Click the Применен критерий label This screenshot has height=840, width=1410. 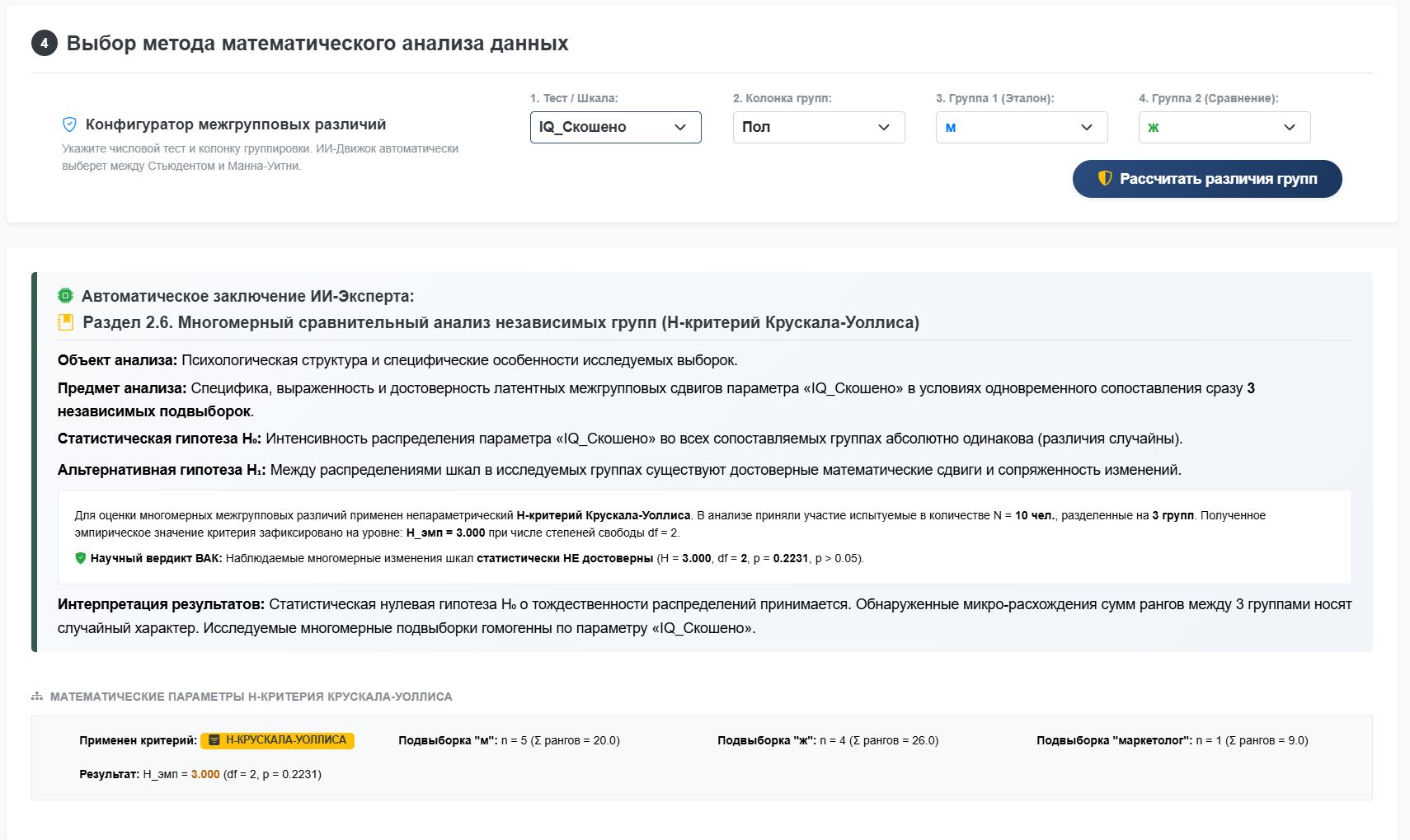[138, 740]
